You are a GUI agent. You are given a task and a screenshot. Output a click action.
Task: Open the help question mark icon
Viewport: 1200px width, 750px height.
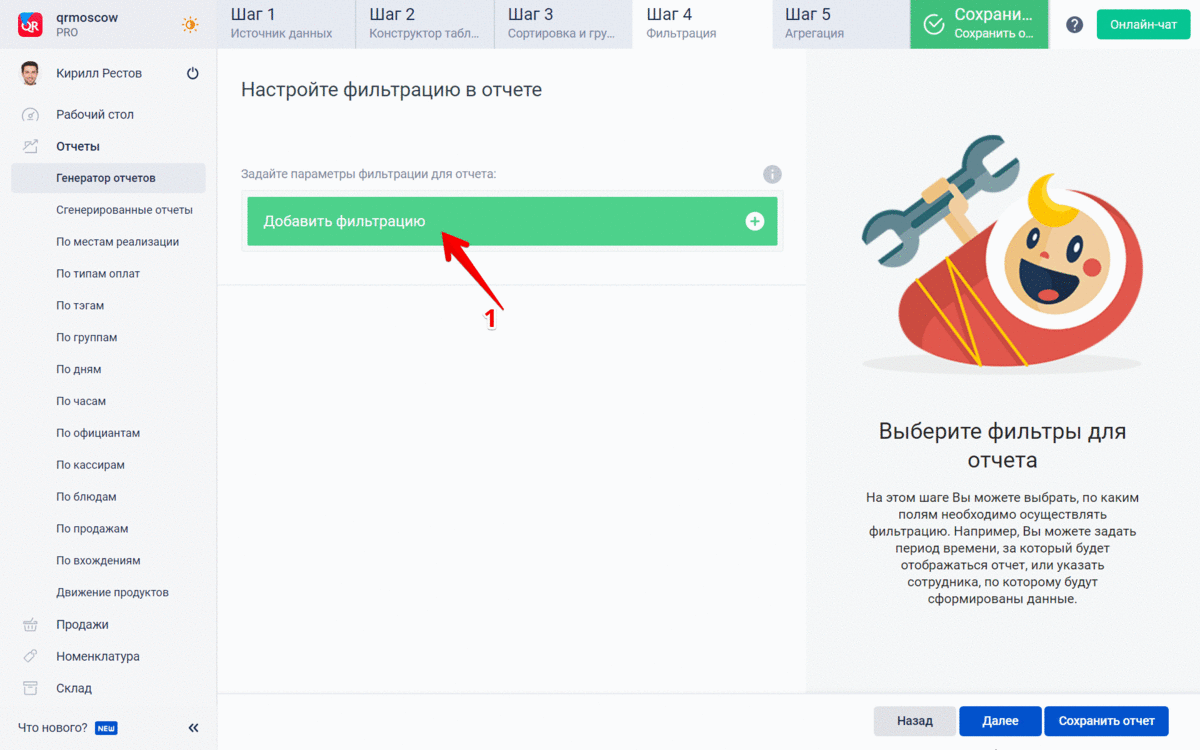point(1074,25)
